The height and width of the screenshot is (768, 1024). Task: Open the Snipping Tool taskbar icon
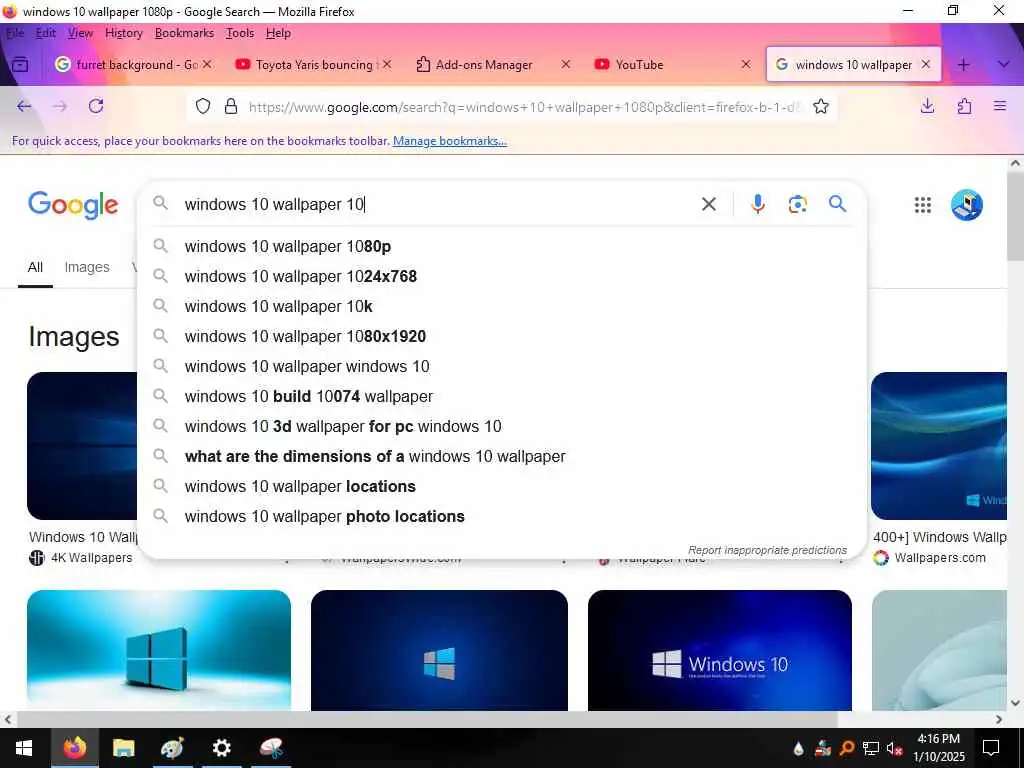[x=270, y=748]
